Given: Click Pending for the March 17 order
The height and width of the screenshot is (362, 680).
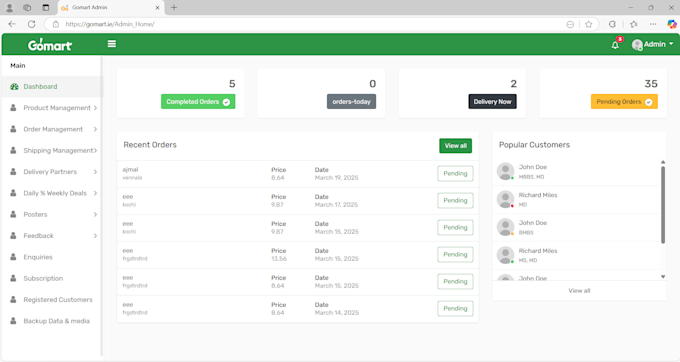Looking at the screenshot, I should [x=455, y=200].
